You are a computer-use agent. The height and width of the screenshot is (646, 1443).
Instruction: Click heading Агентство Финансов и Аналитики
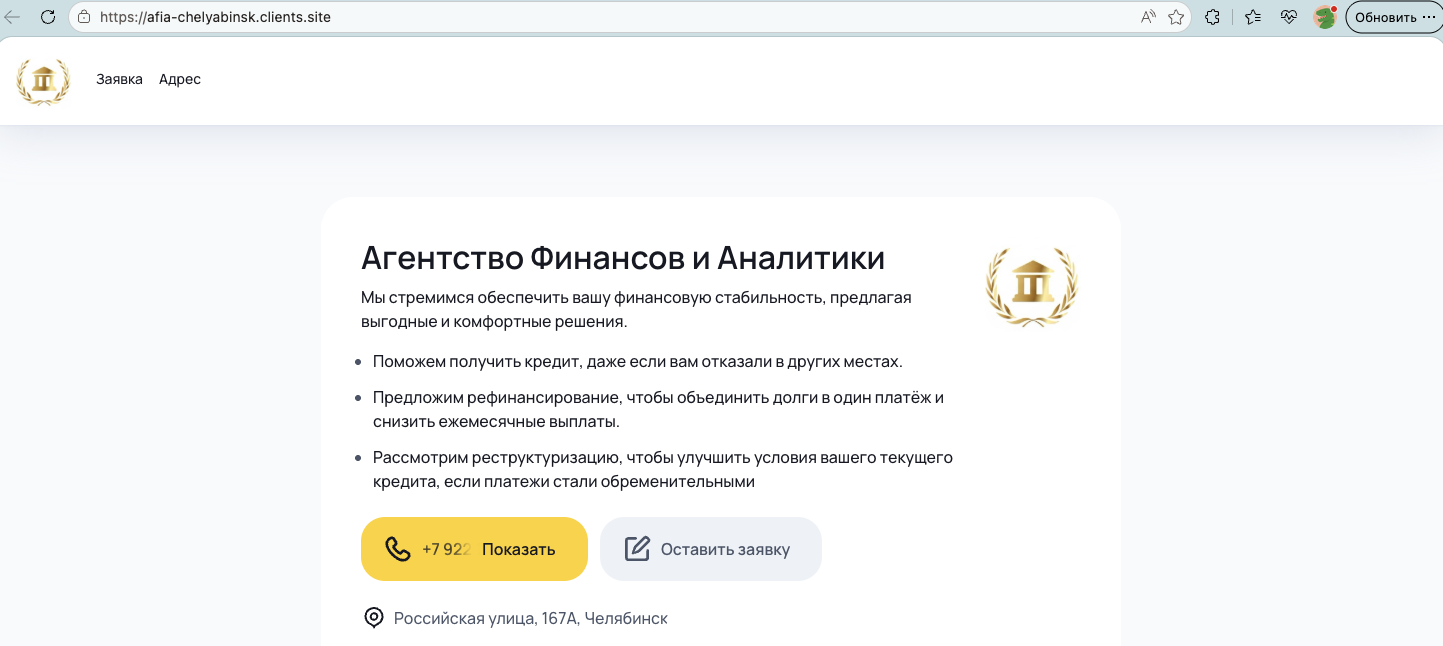tap(623, 258)
